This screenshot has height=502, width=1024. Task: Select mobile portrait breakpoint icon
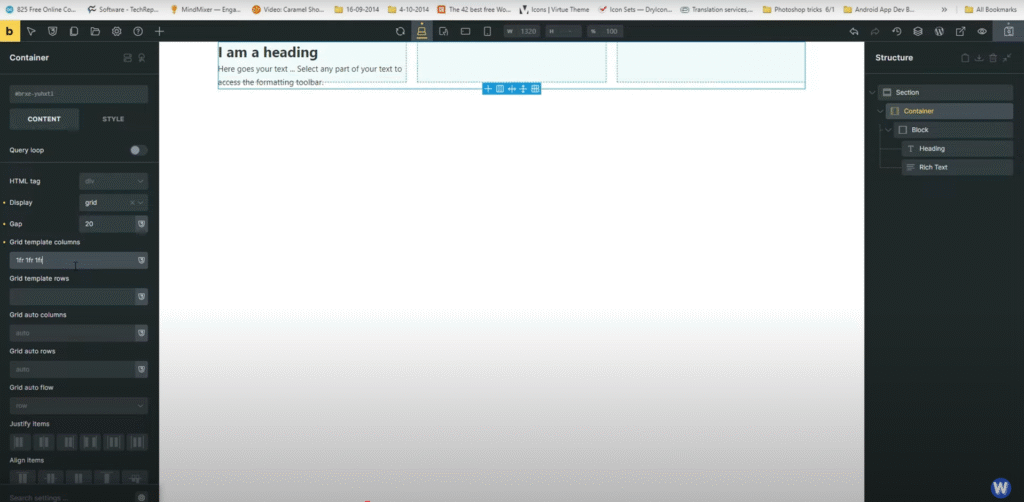tap(487, 31)
